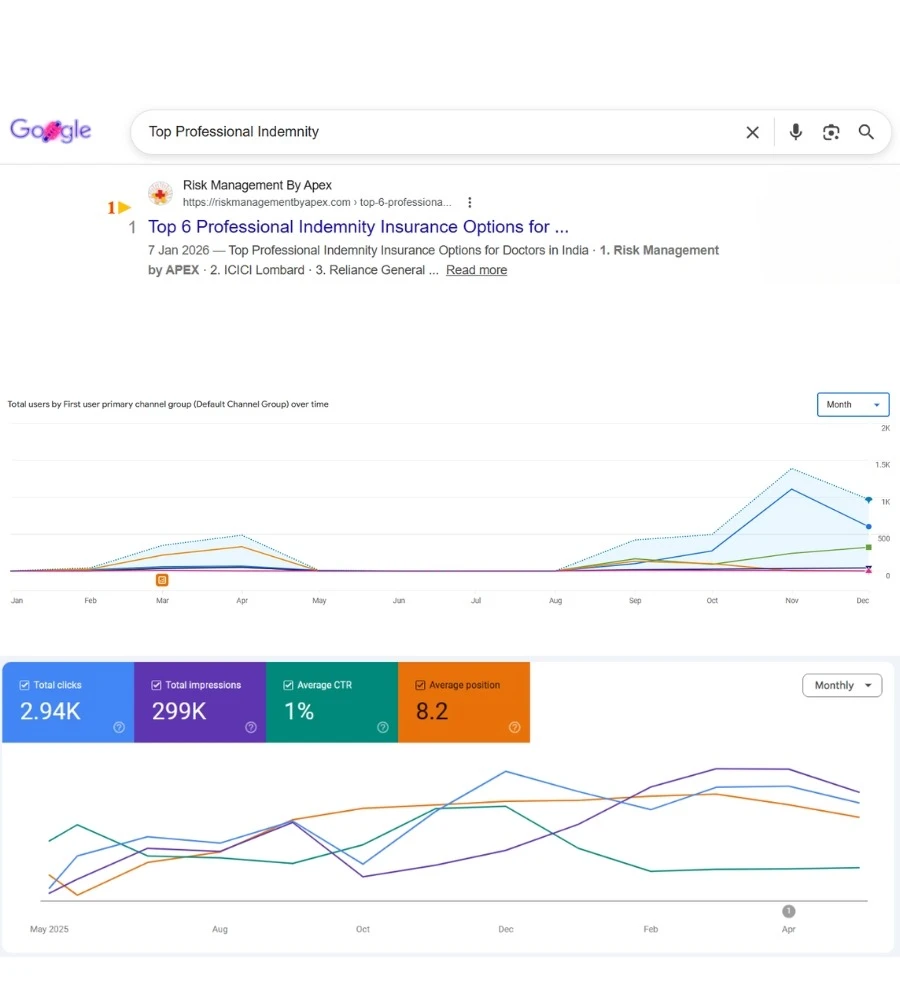
Task: Open three-dot menu beside result URL
Action: 469,202
